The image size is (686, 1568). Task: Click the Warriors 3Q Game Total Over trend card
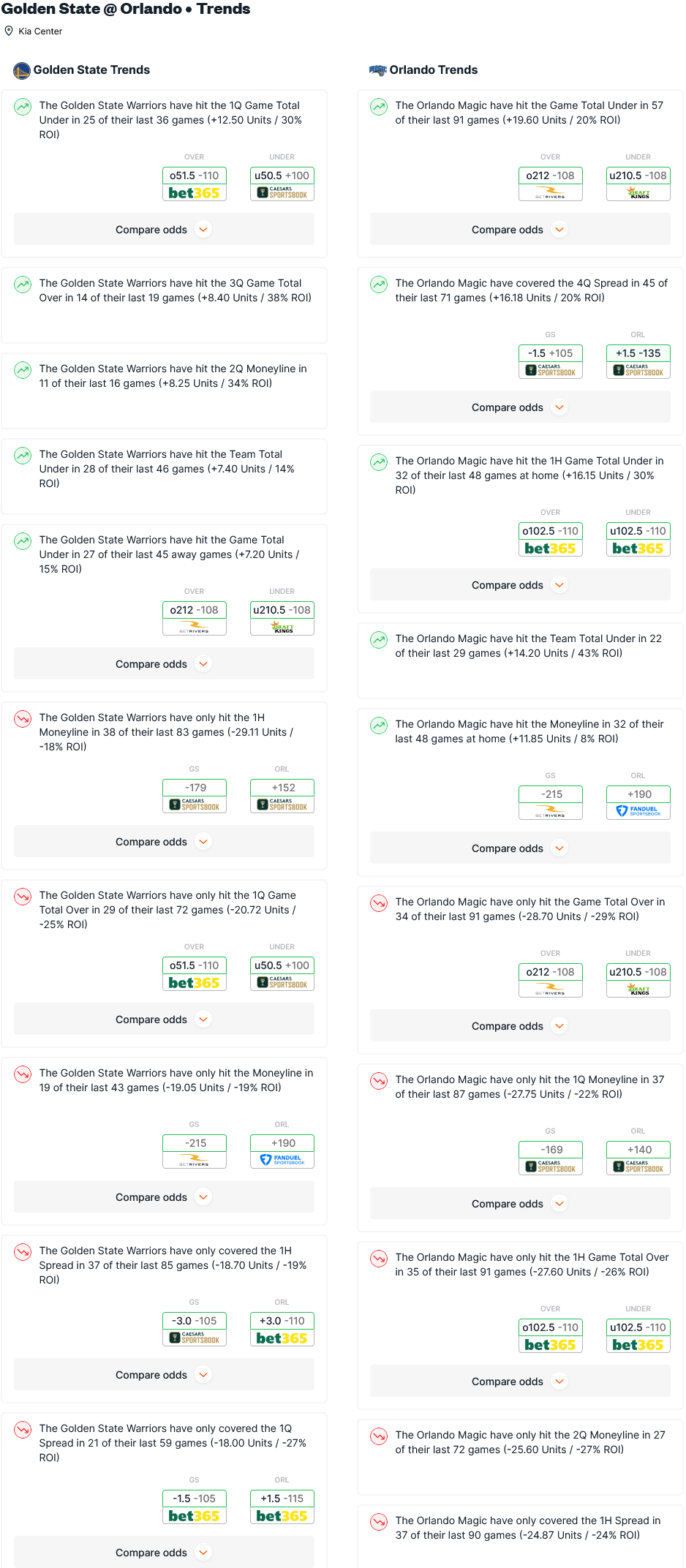point(164,306)
